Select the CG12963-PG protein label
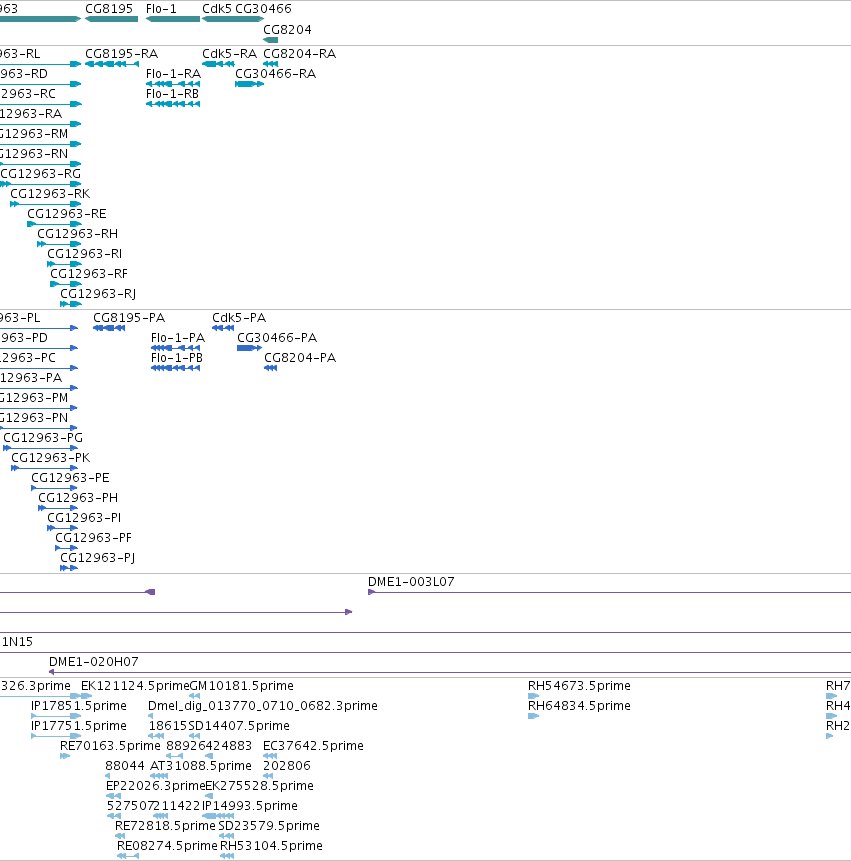The height and width of the screenshot is (861, 851). pyautogui.click(x=43, y=438)
